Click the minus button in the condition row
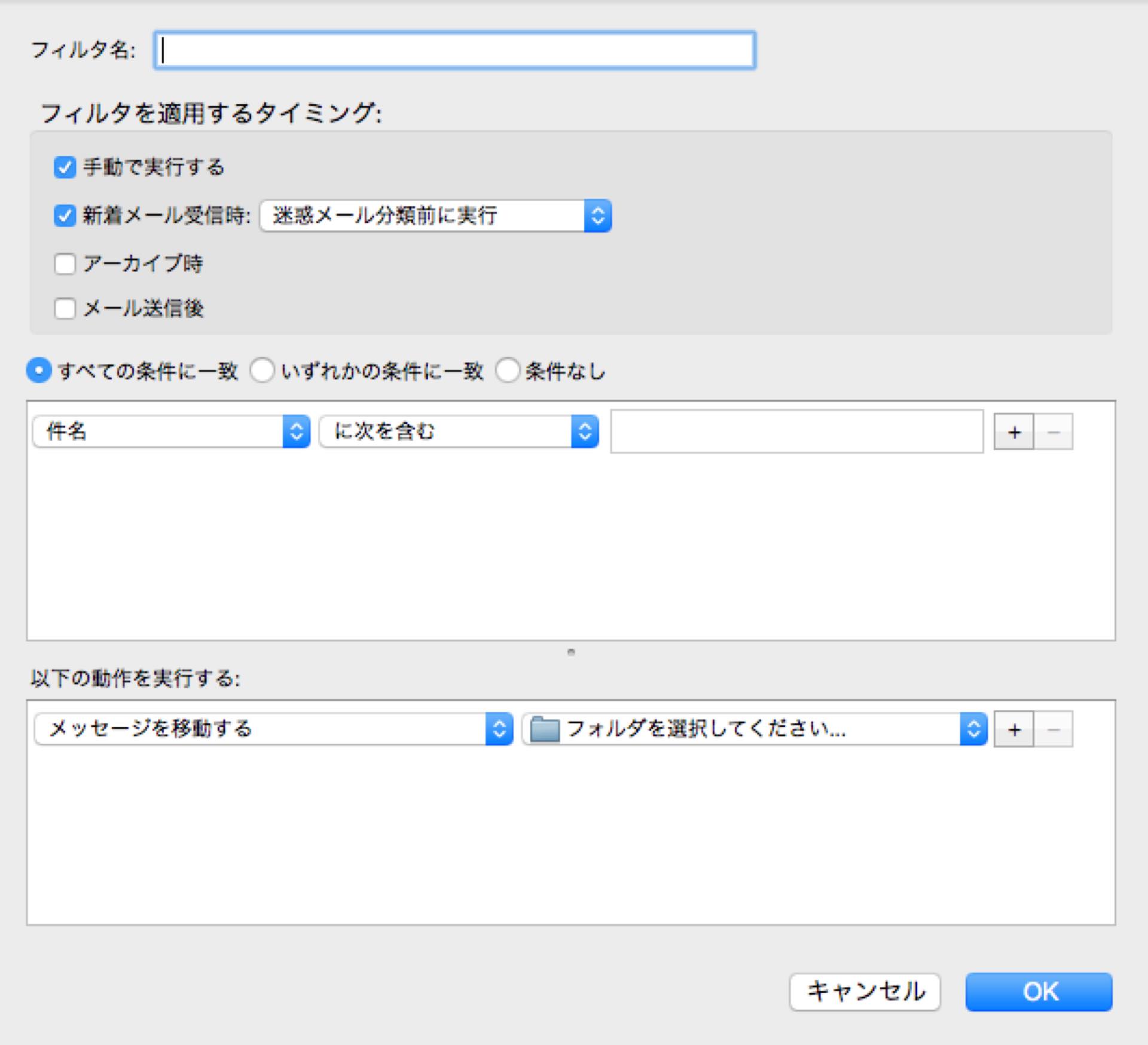 tap(1054, 432)
